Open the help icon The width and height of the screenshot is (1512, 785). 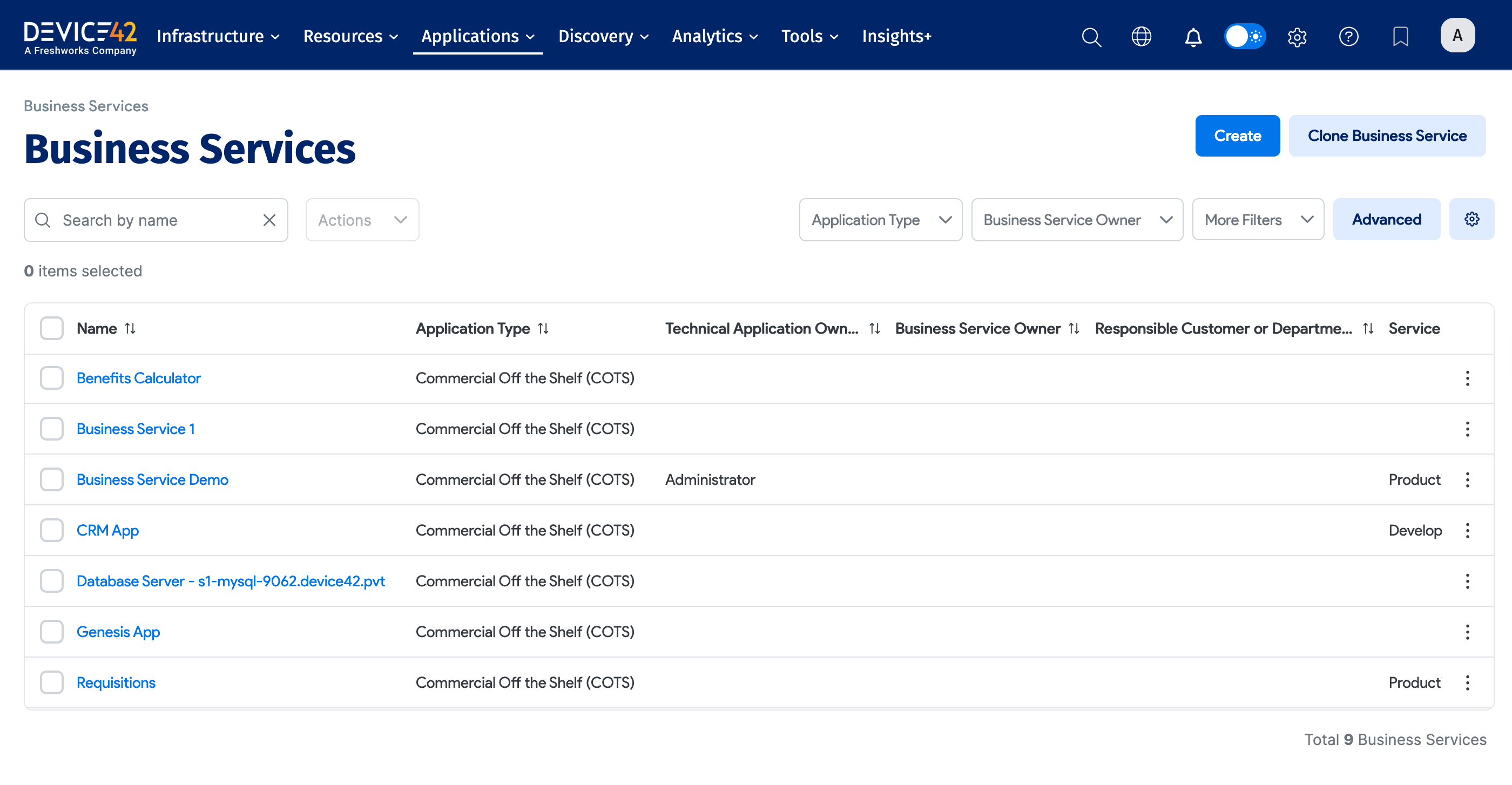pos(1348,36)
